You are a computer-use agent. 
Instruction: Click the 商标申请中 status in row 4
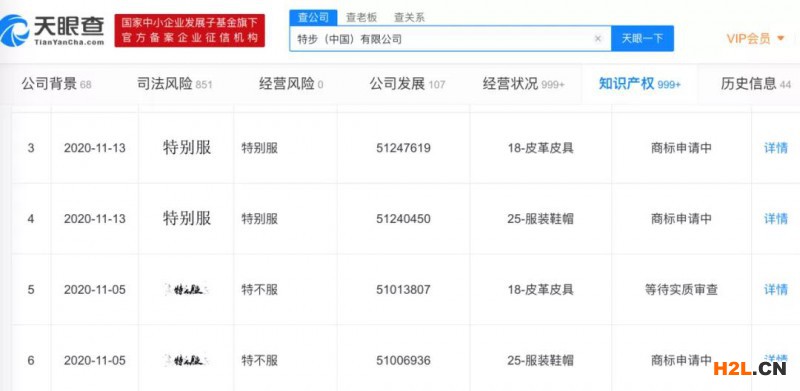681,219
